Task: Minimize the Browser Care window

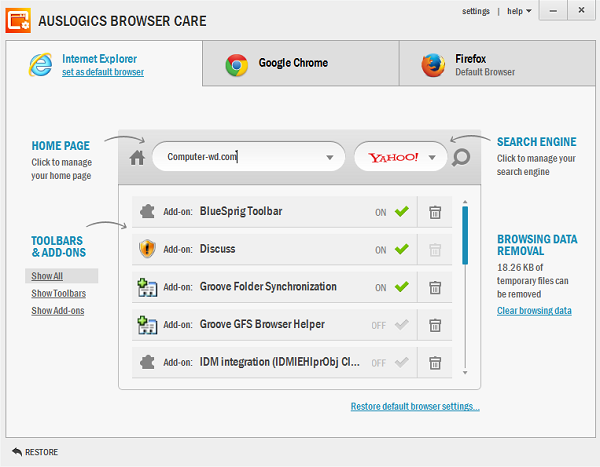Action: click(x=553, y=11)
